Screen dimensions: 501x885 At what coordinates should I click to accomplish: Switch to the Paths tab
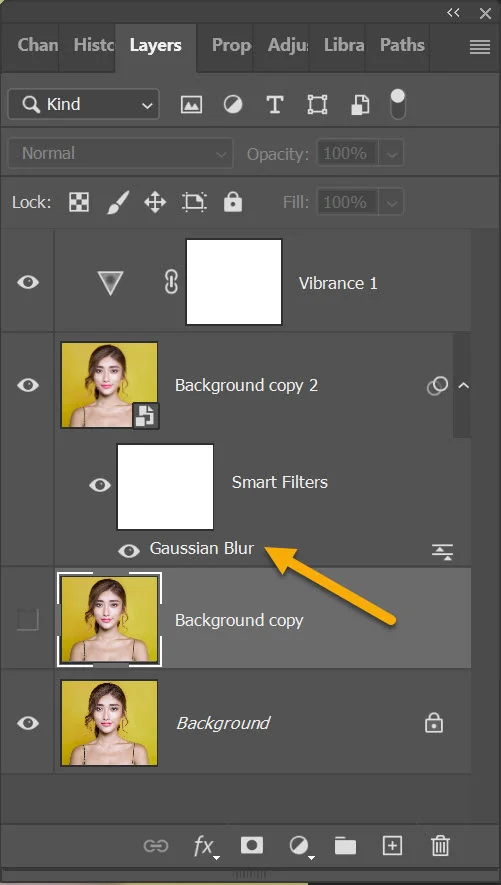click(402, 45)
